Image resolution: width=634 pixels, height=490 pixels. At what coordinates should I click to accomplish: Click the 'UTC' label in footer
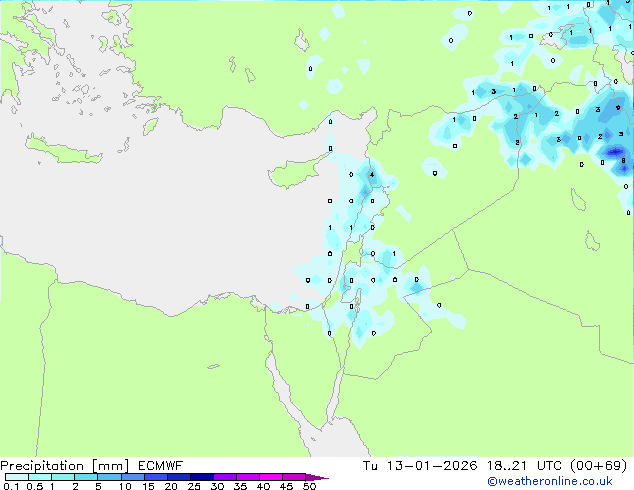(549, 466)
